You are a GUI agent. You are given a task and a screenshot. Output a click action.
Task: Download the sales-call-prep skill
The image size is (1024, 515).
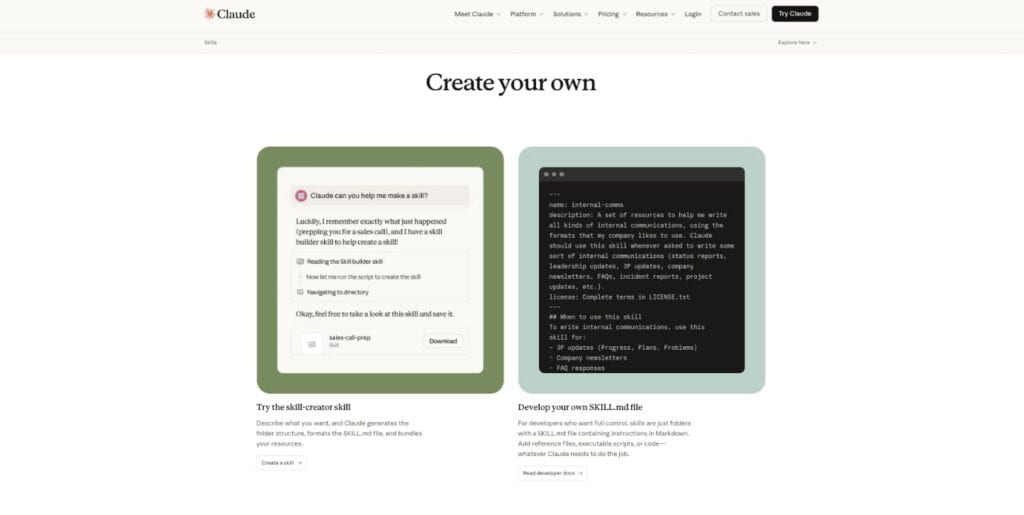443,341
